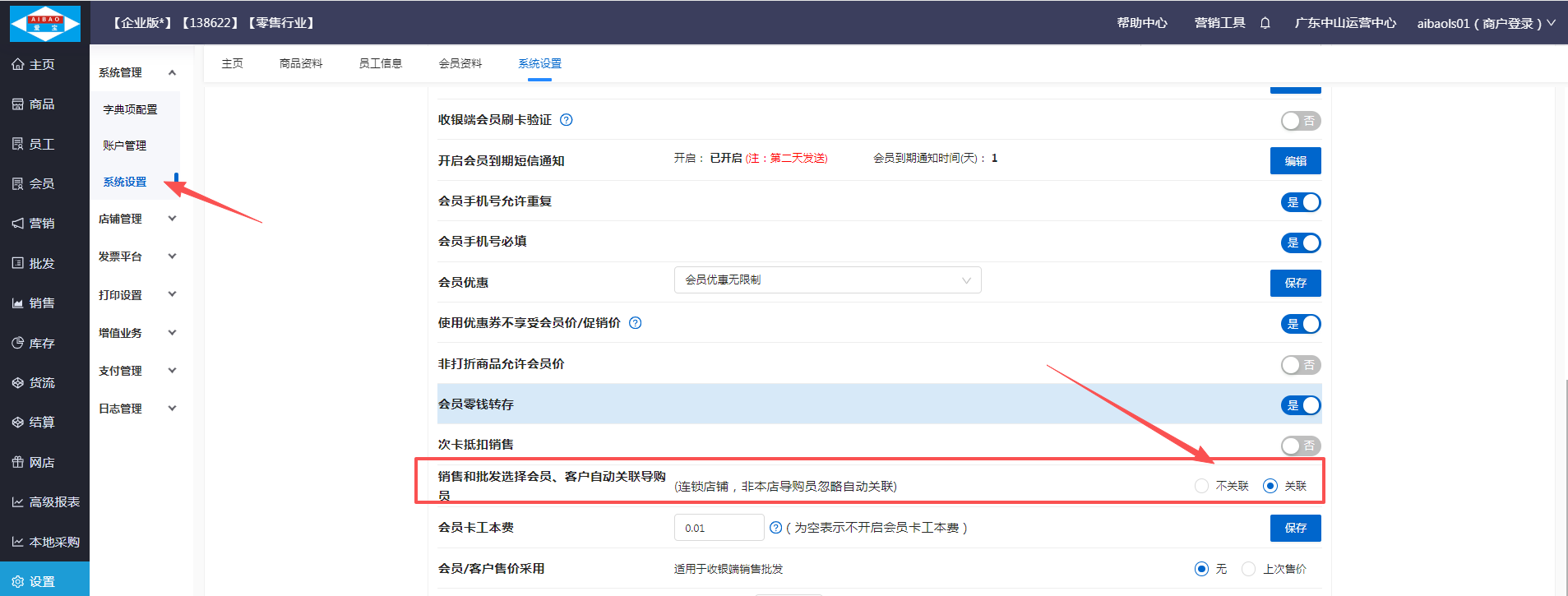Click the notification bell icon
The height and width of the screenshot is (596, 1568).
point(1265,23)
